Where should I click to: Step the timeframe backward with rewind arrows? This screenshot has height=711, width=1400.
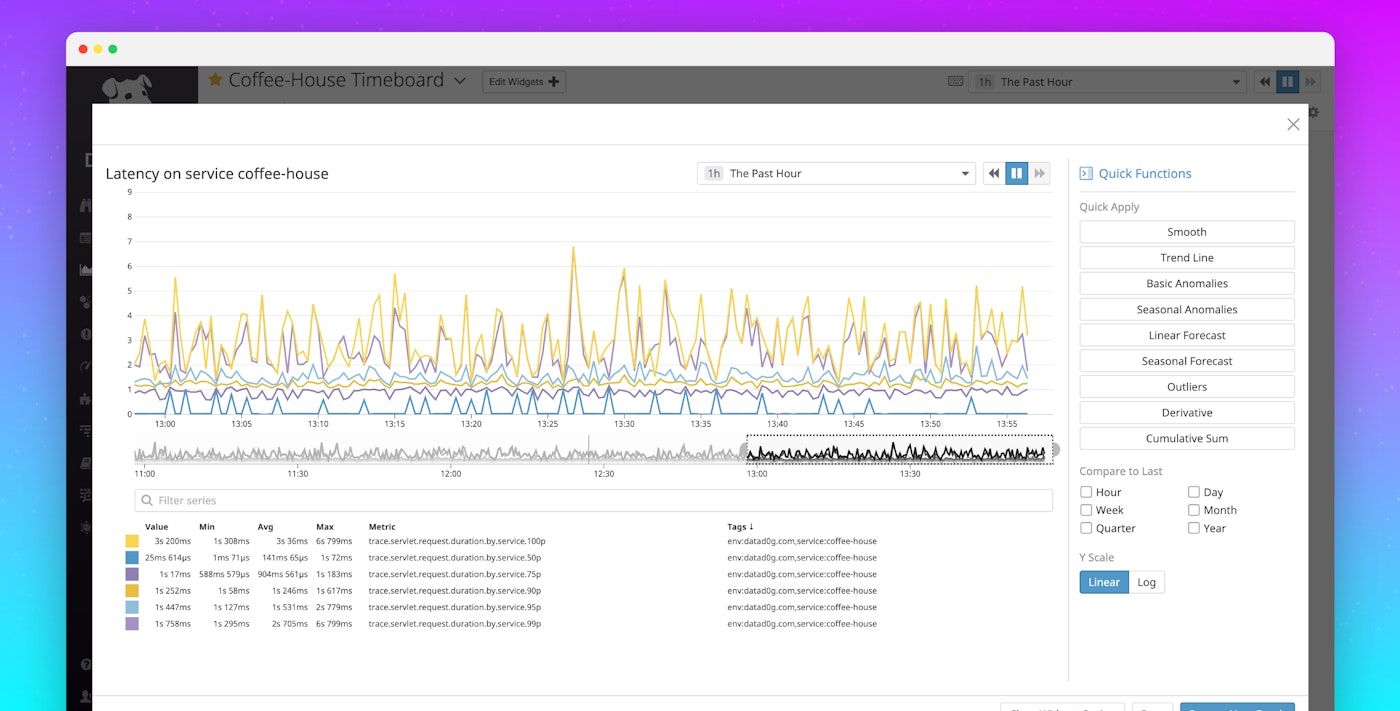pyautogui.click(x=993, y=172)
